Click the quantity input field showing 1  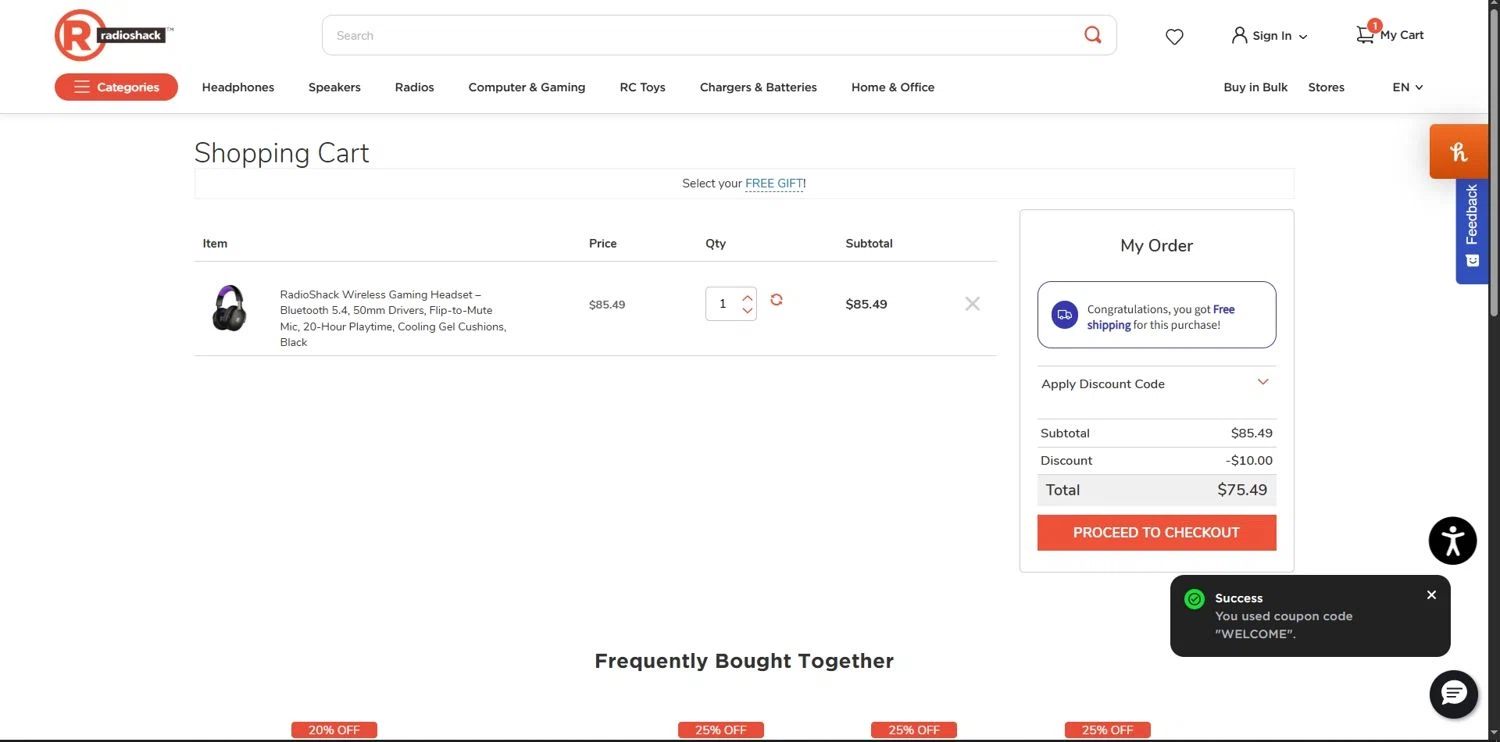(723, 304)
